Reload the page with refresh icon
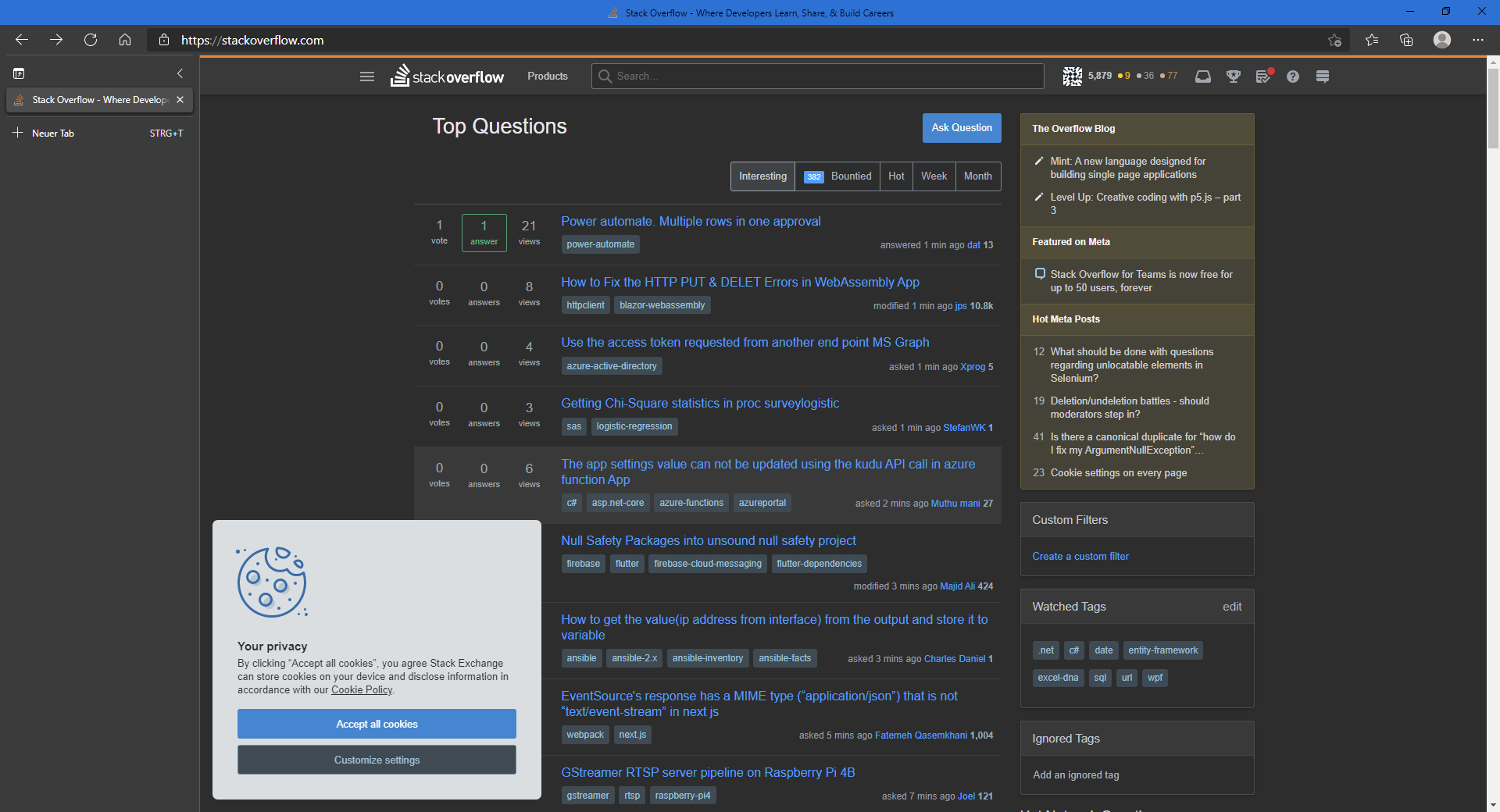Screen dimensions: 1500x812 pos(91,40)
